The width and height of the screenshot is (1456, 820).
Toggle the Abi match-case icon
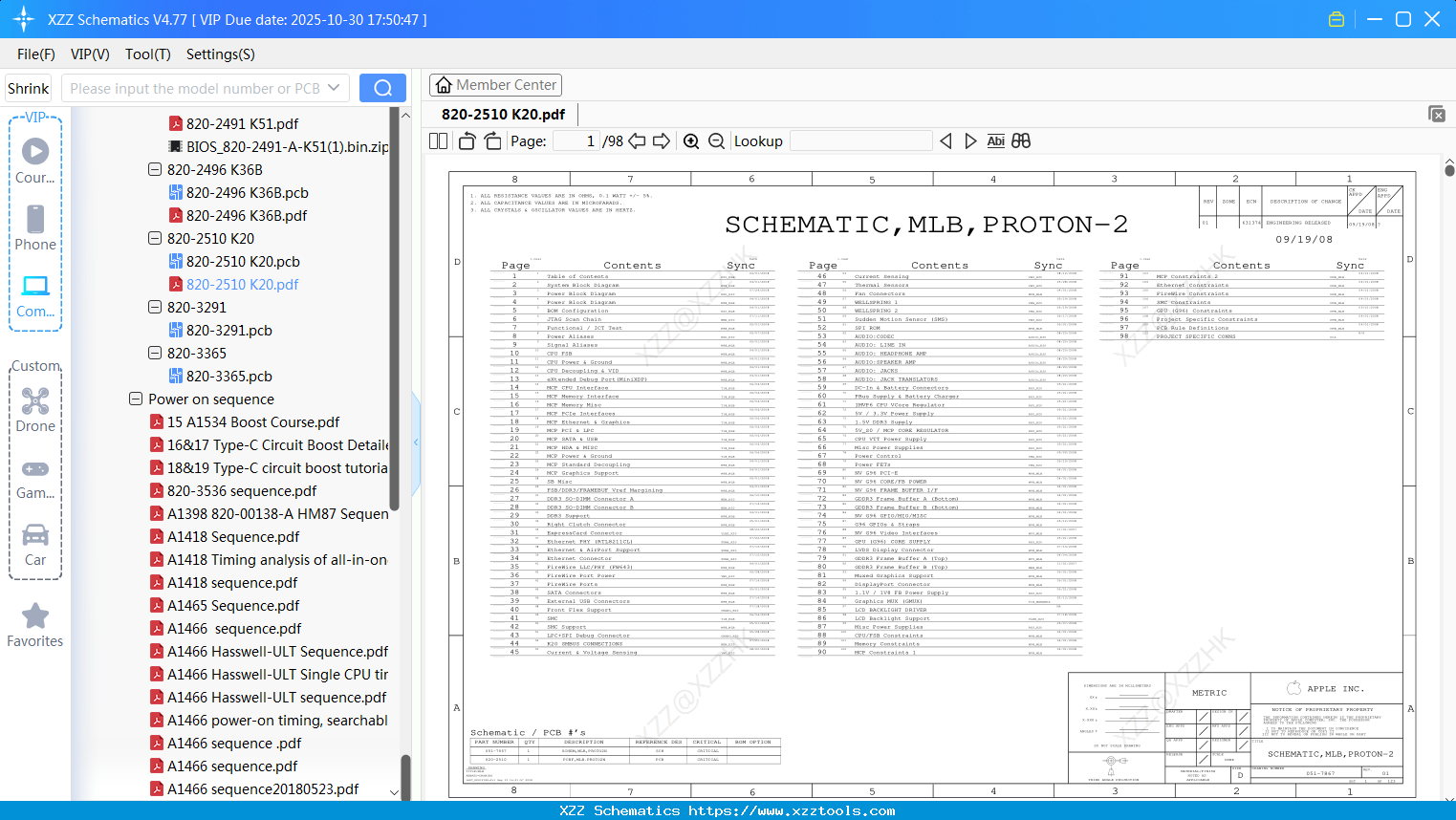(995, 141)
